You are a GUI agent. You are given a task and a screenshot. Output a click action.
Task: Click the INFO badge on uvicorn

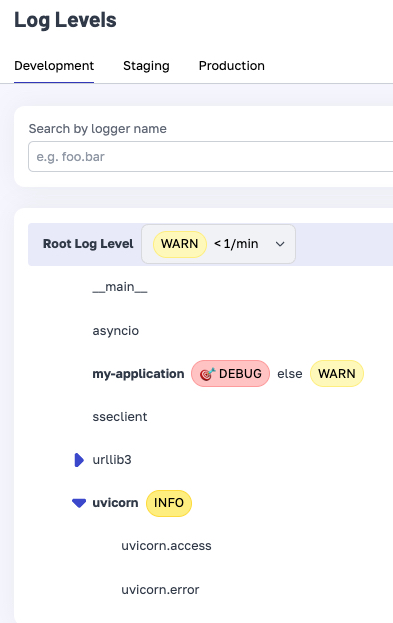tap(169, 503)
